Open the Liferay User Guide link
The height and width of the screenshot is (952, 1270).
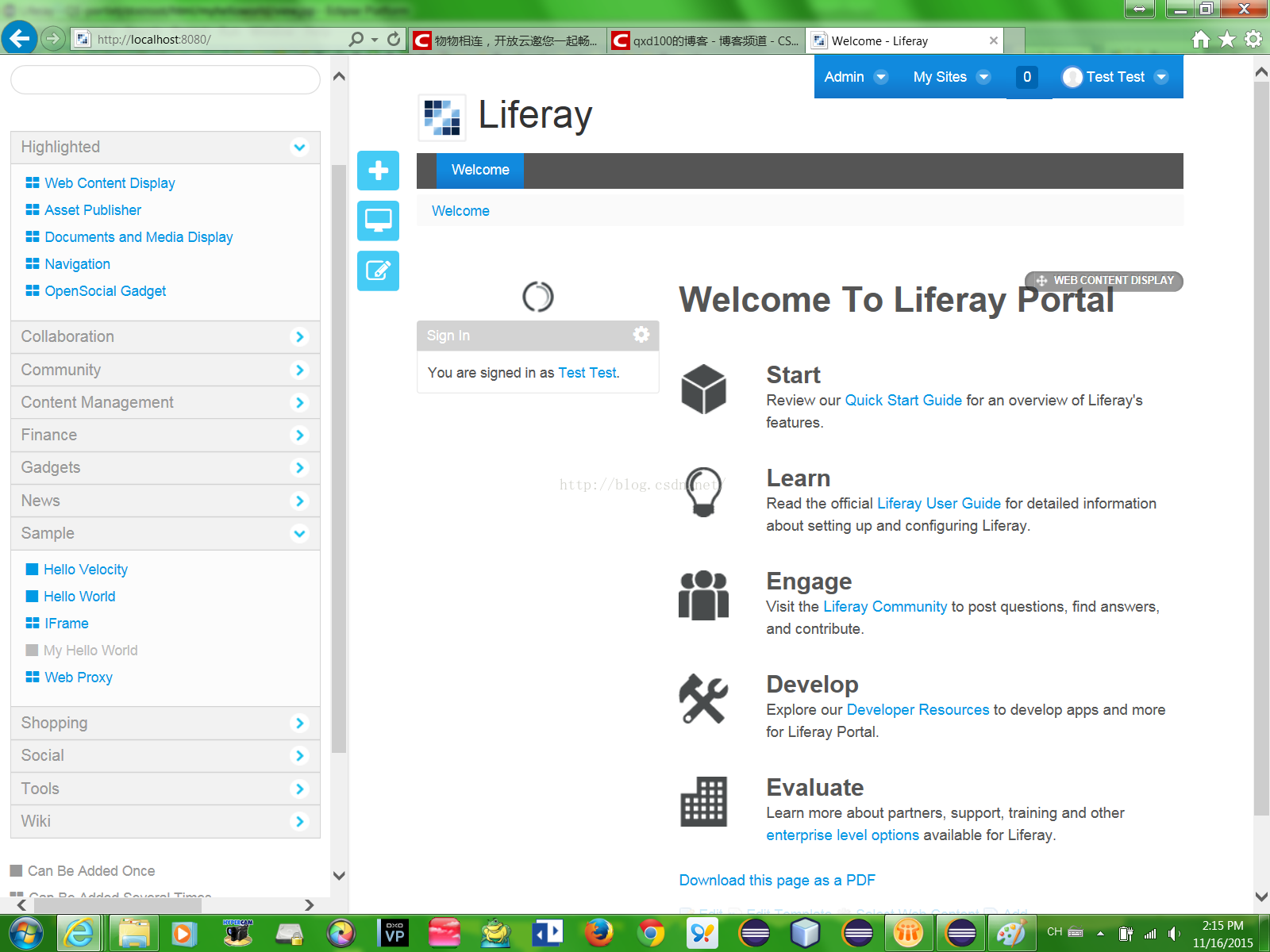tap(939, 504)
